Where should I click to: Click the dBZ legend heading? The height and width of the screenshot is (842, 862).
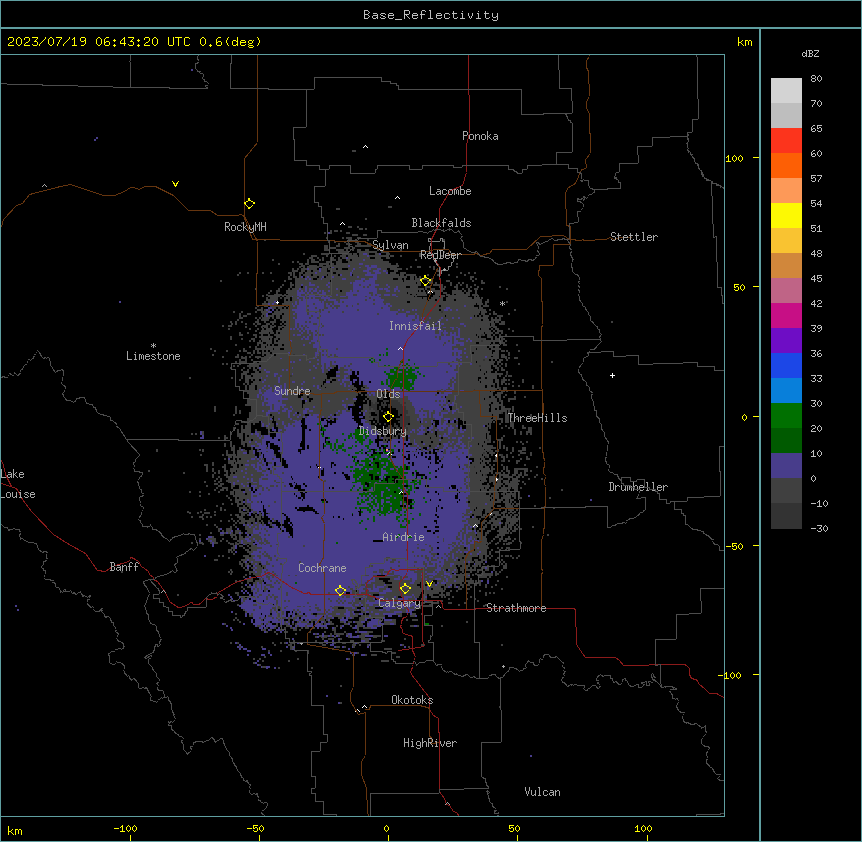click(x=810, y=54)
